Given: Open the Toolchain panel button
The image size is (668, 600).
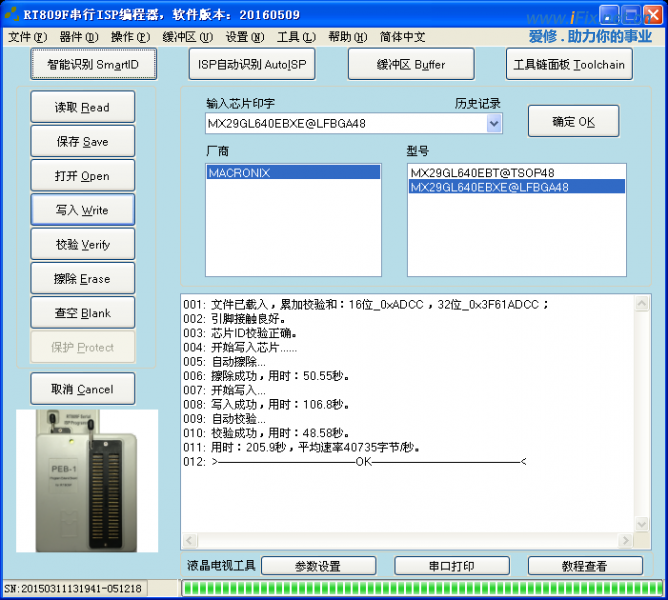Looking at the screenshot, I should click(x=569, y=64).
